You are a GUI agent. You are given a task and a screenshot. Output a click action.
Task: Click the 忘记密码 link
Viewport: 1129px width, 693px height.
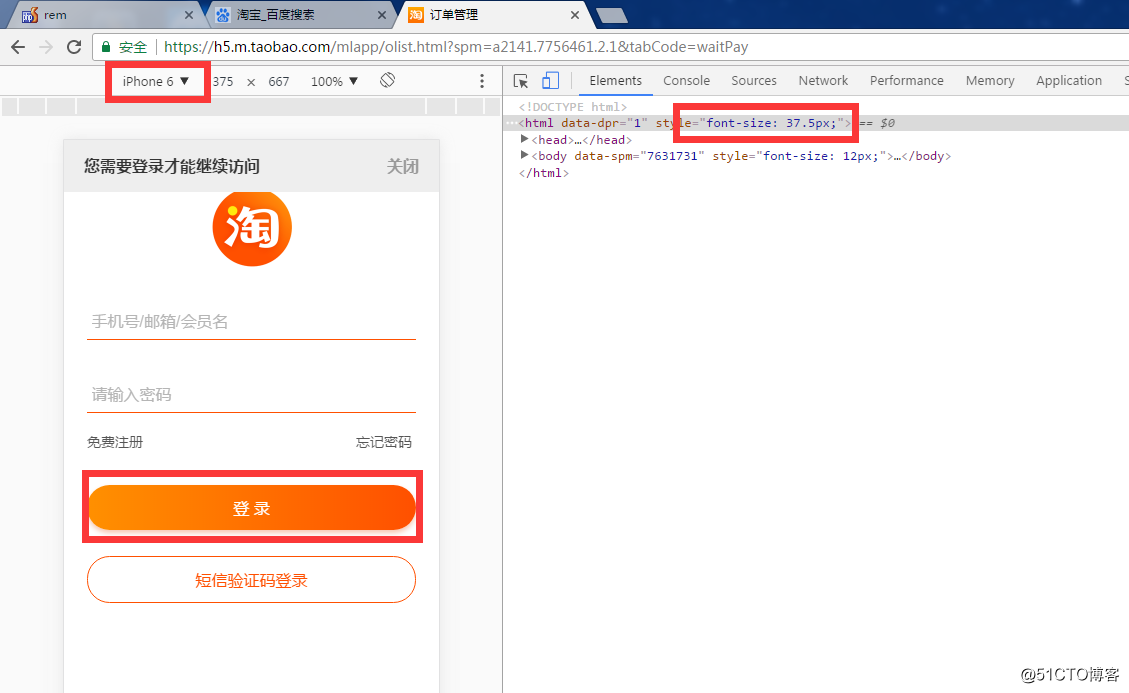[384, 442]
